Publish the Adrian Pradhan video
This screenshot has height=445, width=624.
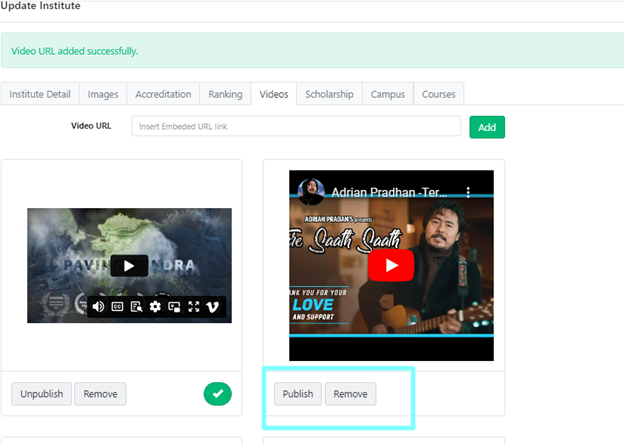click(x=298, y=394)
